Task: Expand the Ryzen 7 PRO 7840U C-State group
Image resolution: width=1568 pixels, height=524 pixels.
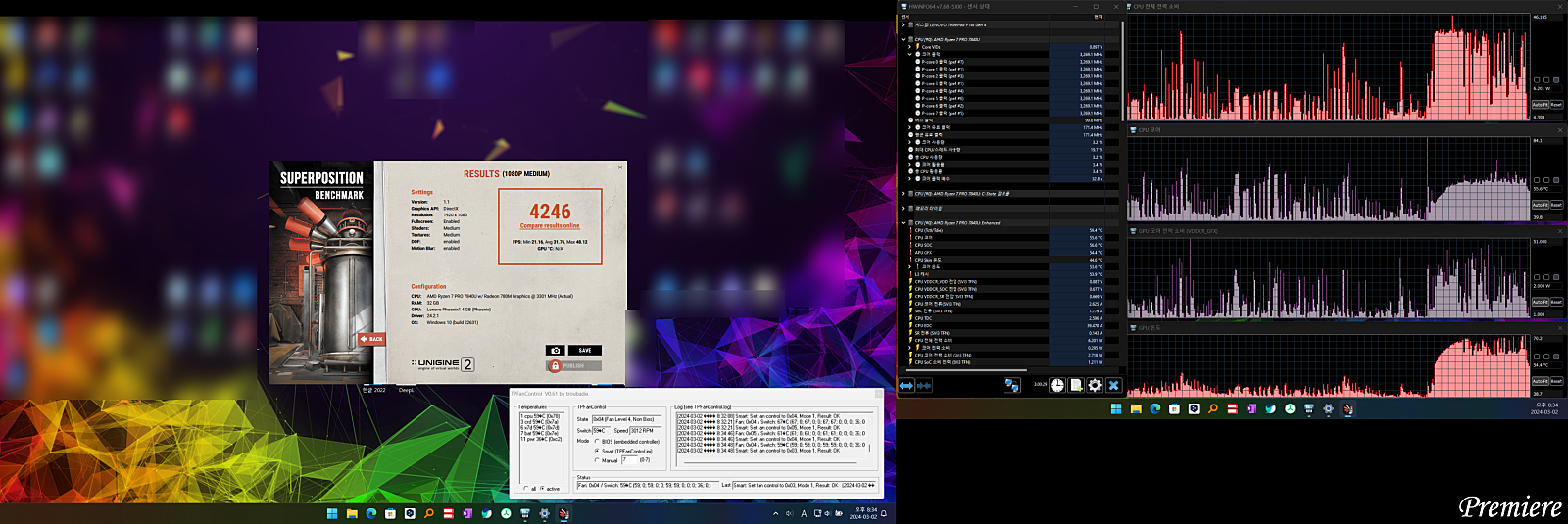Action: (903, 194)
